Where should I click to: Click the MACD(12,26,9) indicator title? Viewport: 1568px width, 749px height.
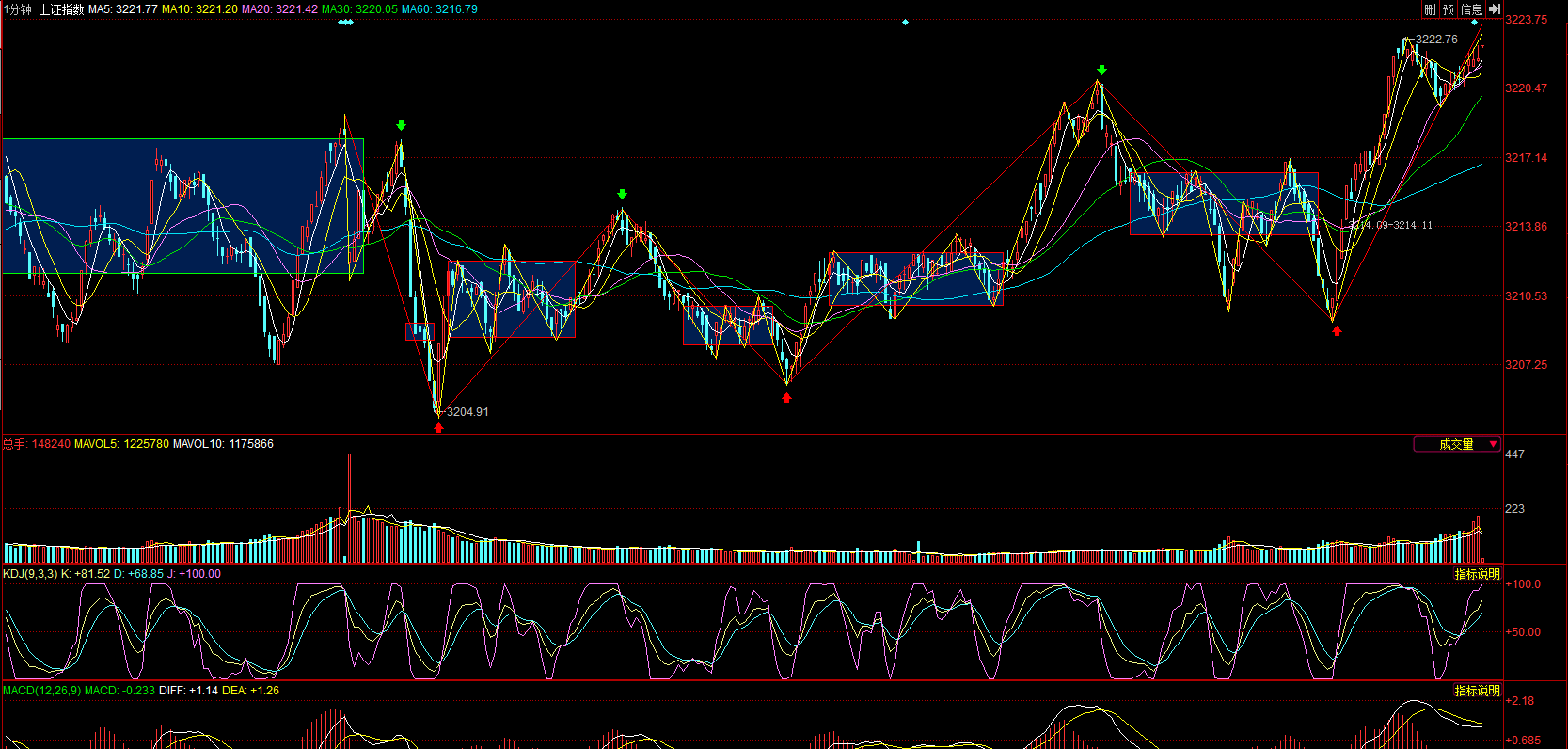(42, 691)
